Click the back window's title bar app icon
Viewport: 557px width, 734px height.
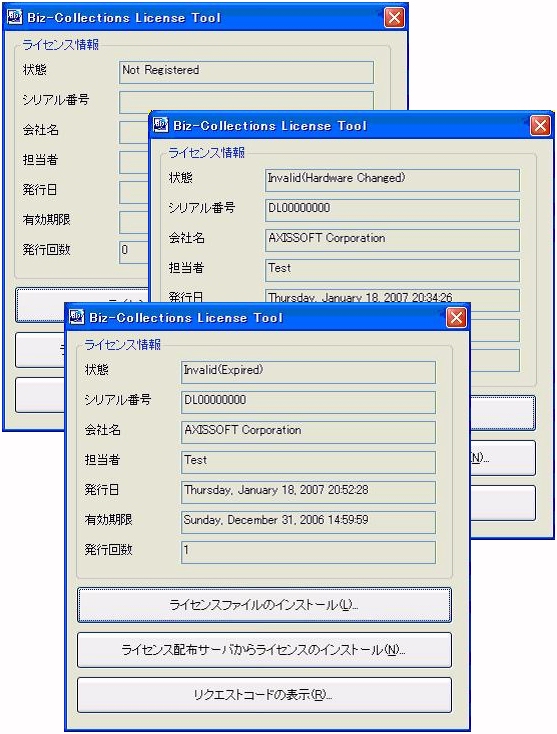point(15,17)
